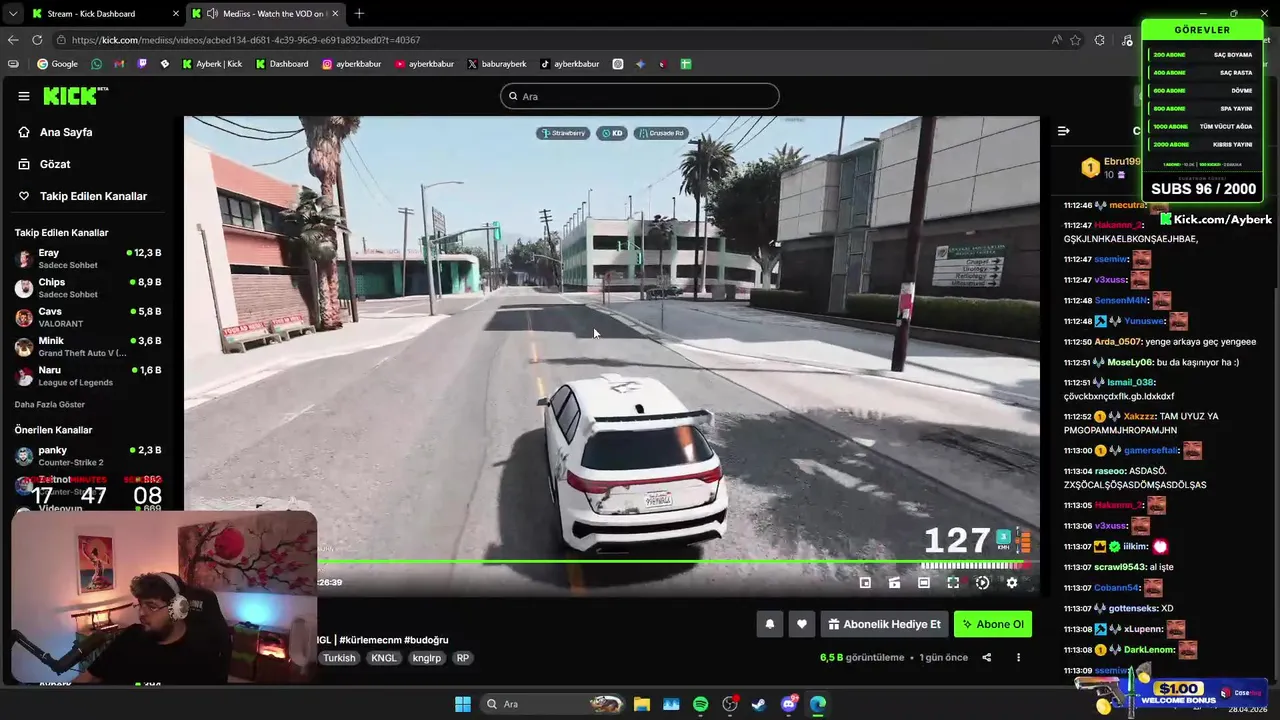Image resolution: width=1280 pixels, height=720 pixels.
Task: Click the green Abone Ol button
Action: 993,624
